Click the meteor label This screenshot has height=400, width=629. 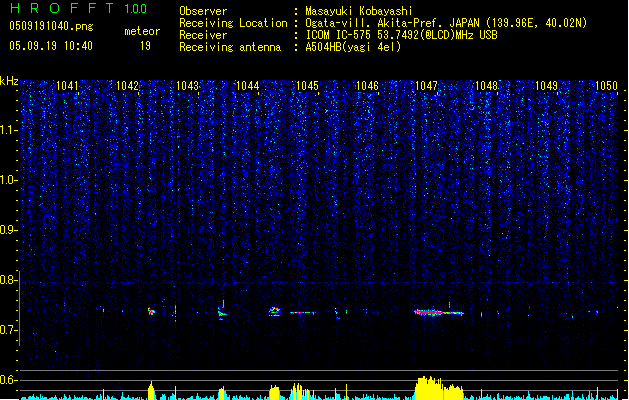click(x=142, y=31)
